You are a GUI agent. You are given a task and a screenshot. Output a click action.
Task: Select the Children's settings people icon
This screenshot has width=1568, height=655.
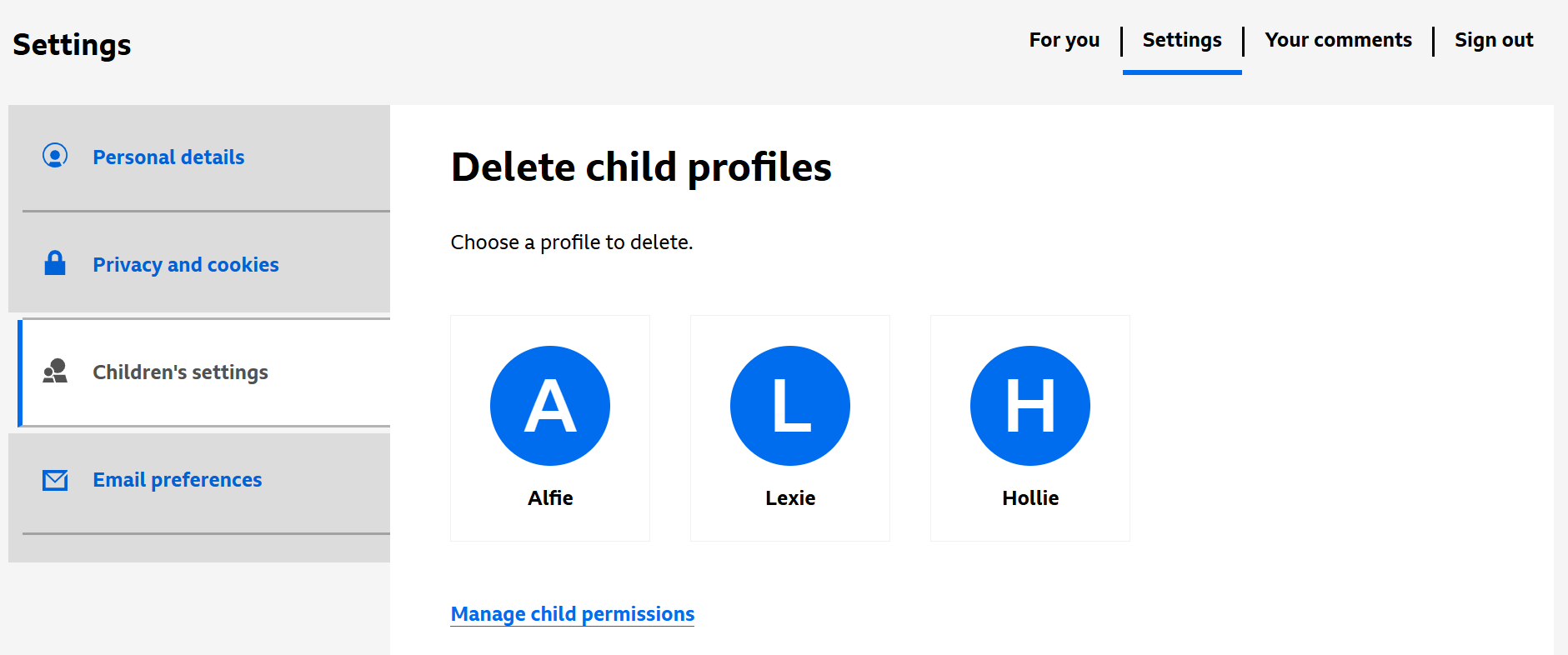click(x=55, y=372)
